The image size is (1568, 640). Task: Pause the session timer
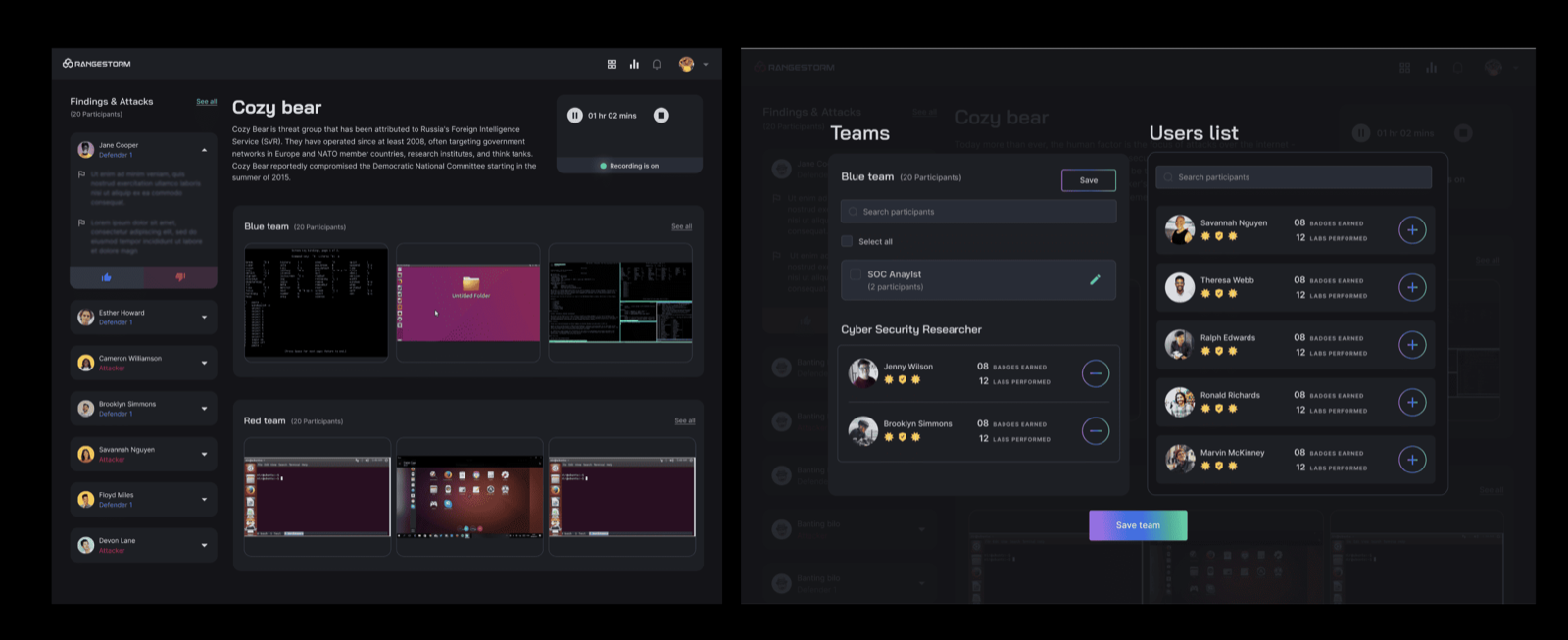575,116
